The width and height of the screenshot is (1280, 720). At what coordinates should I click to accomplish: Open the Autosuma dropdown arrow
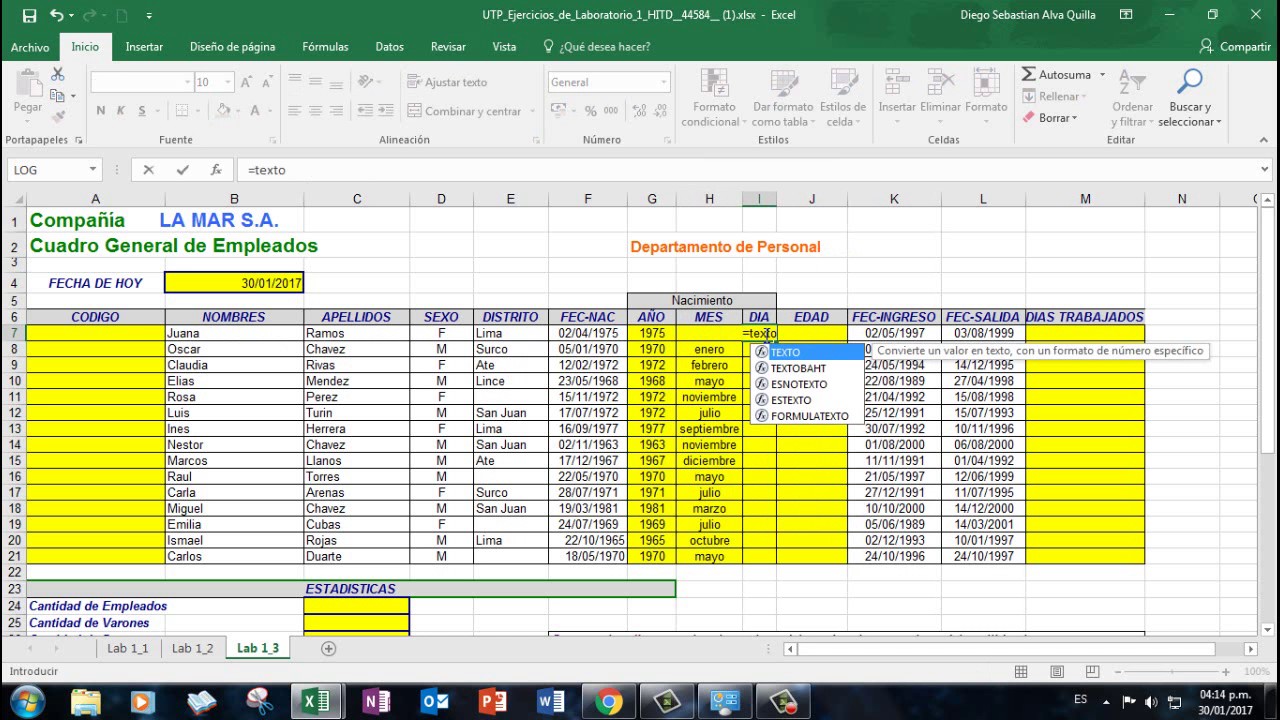(1103, 75)
